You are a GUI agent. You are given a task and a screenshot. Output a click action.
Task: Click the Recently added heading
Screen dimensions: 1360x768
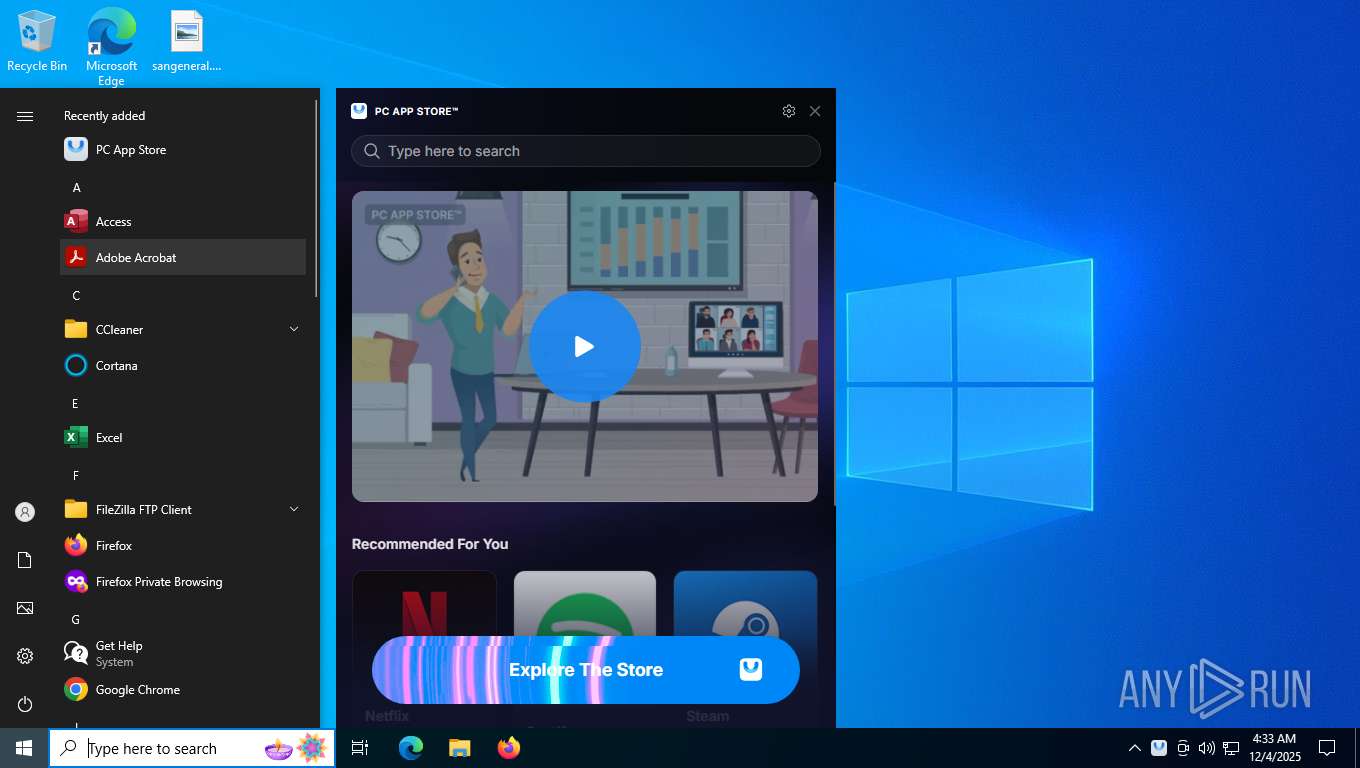[104, 116]
